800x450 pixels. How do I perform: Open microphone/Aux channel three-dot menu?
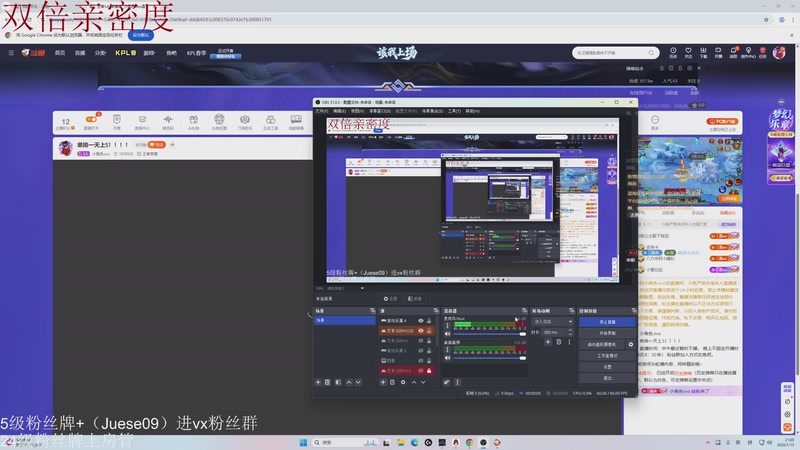(447, 325)
